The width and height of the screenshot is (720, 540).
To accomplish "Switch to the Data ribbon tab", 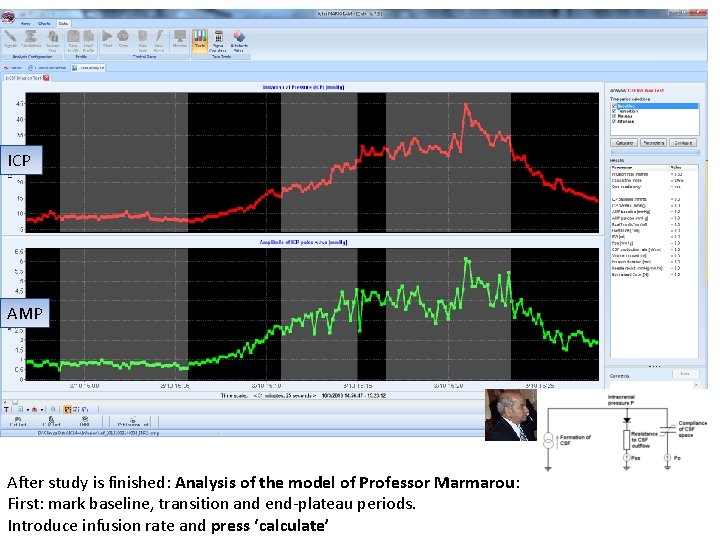I will pyautogui.click(x=63, y=23).
